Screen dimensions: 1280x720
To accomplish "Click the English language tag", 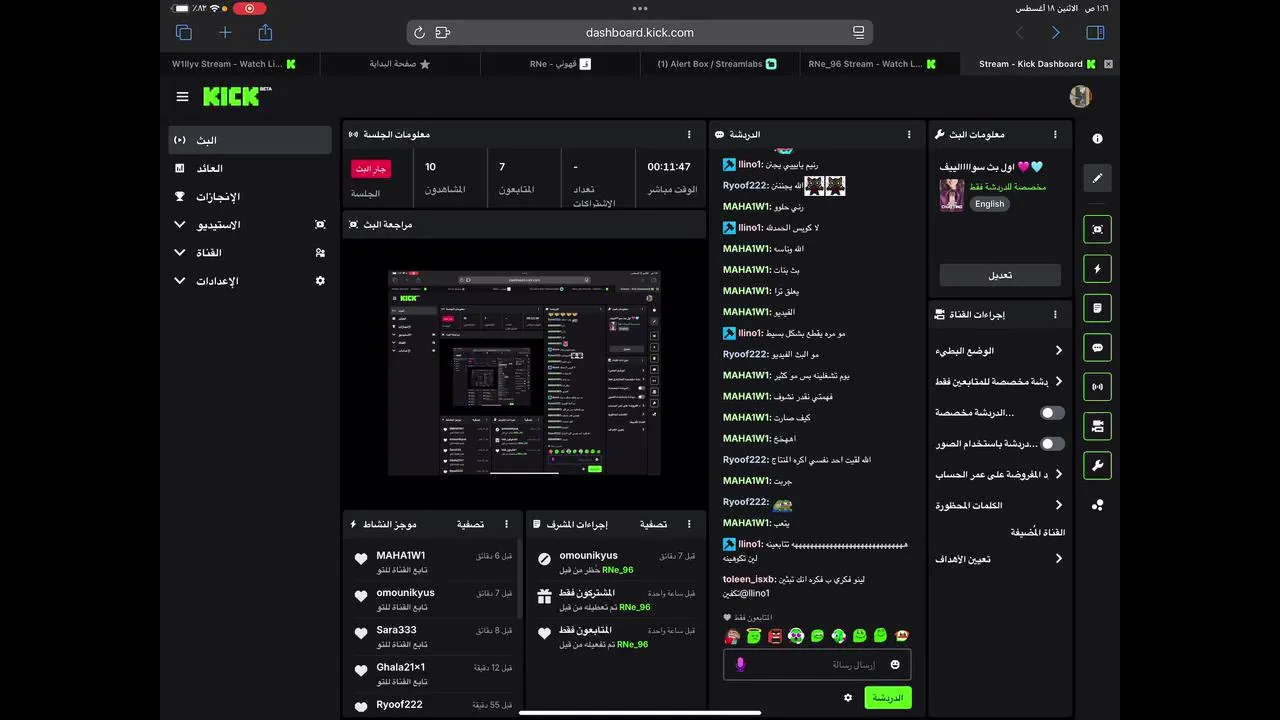I will coord(989,204).
